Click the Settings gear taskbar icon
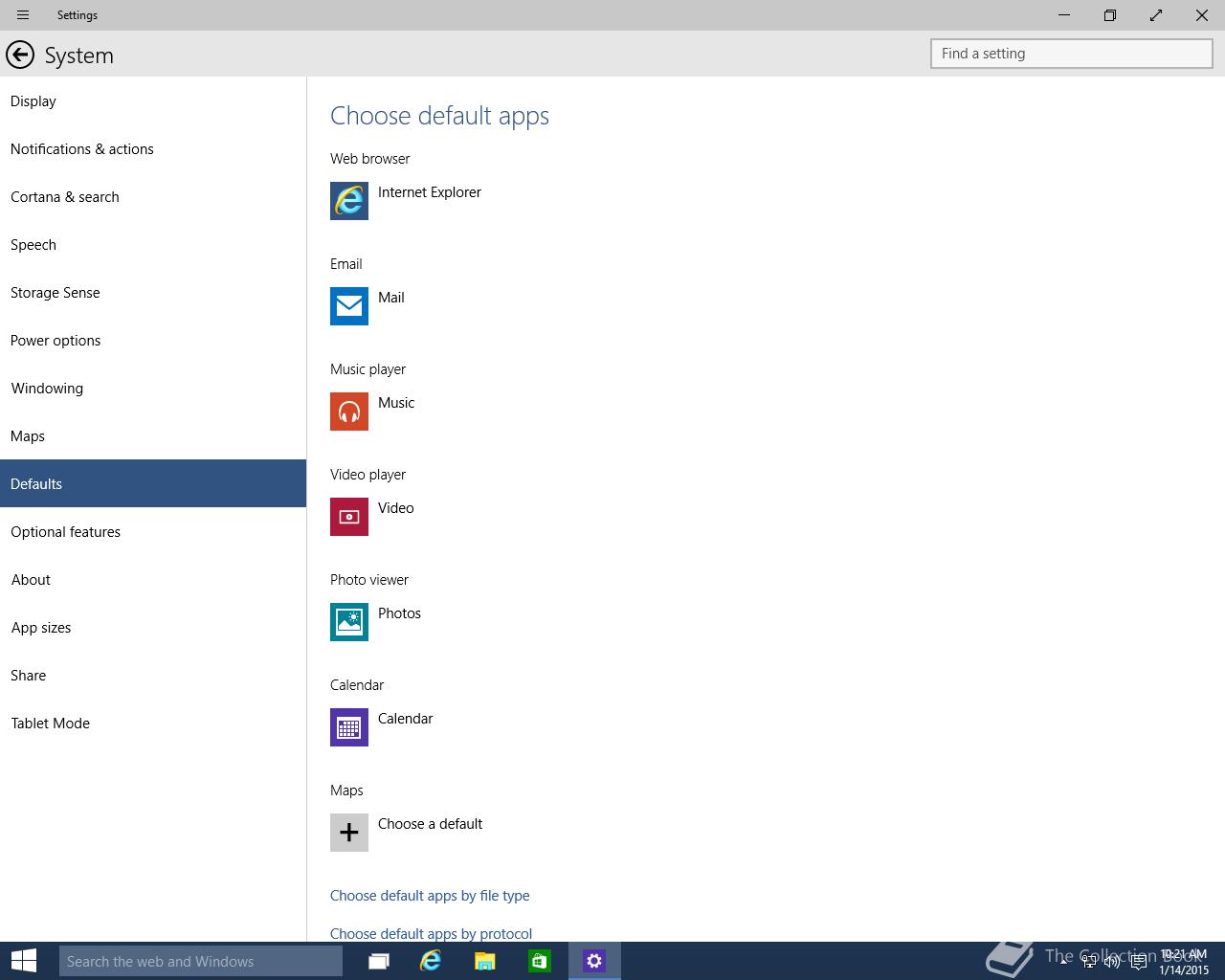 tap(594, 961)
